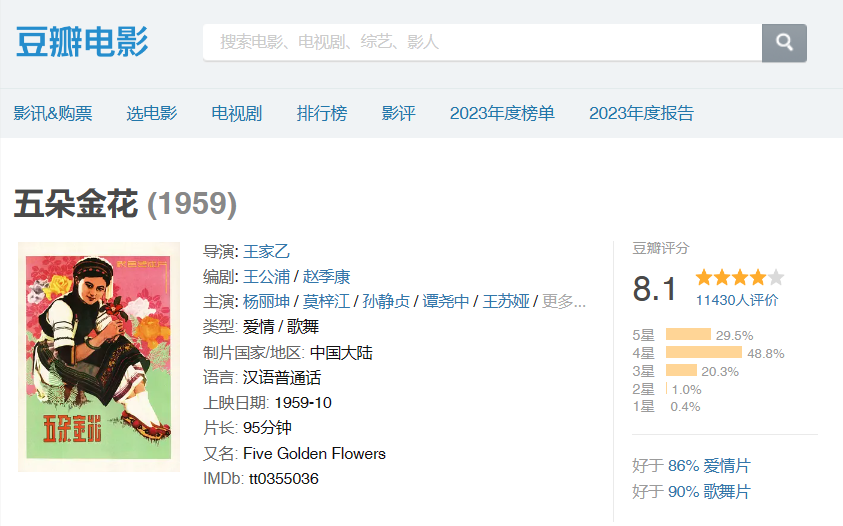
Task: Open the 五朵金花 movie poster
Action: pyautogui.click(x=99, y=356)
